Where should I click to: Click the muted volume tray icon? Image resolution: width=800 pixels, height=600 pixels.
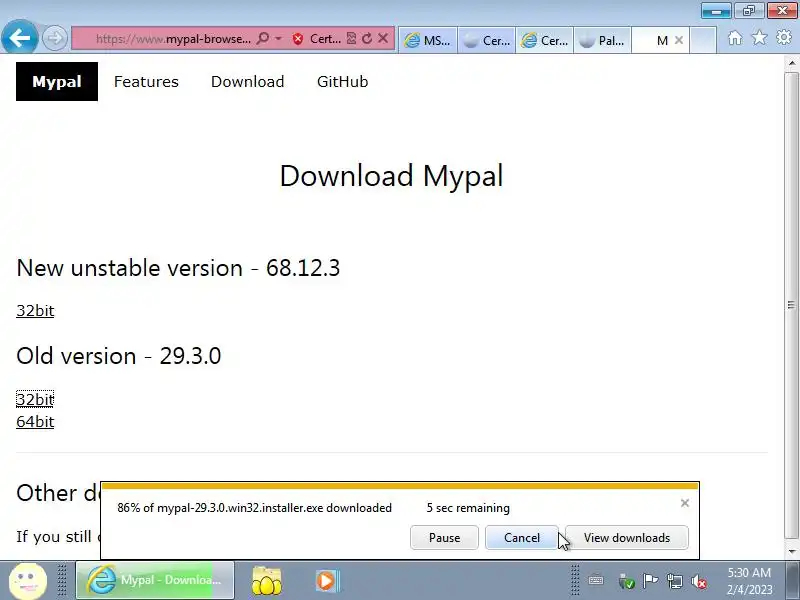click(x=698, y=581)
